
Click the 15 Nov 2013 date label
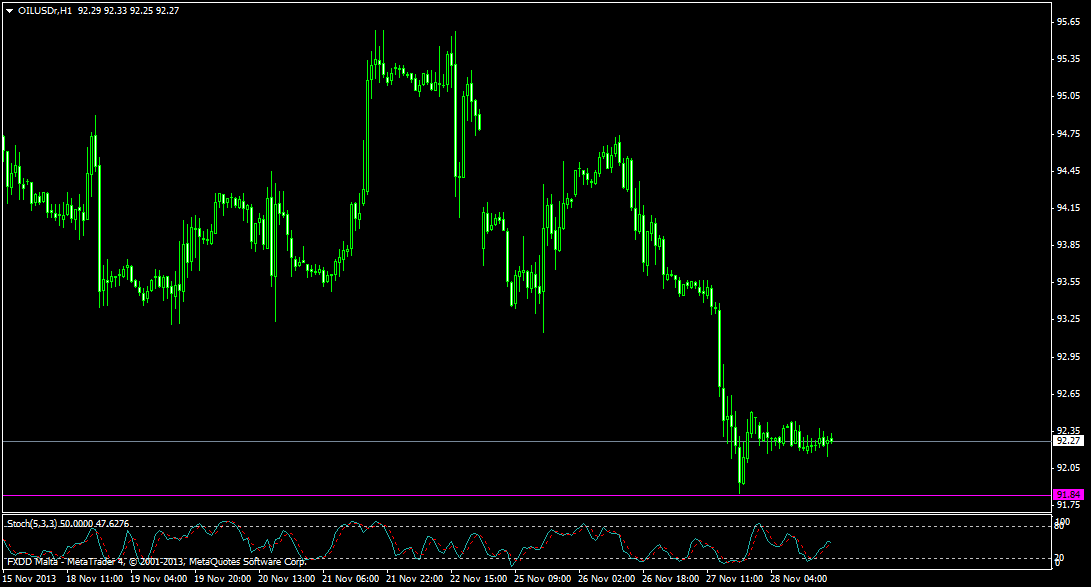click(x=29, y=578)
